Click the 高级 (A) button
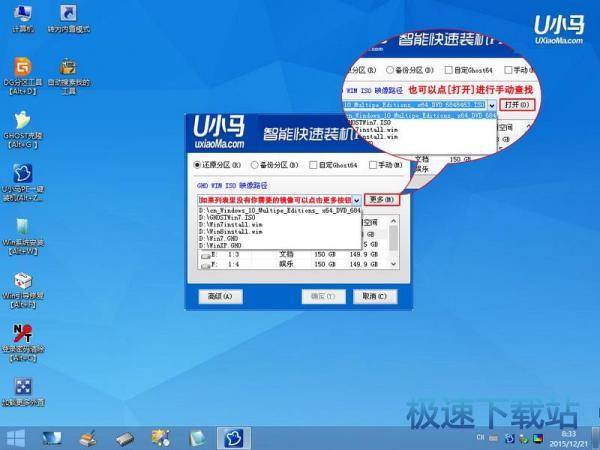The height and width of the screenshot is (450, 600). pos(220,296)
